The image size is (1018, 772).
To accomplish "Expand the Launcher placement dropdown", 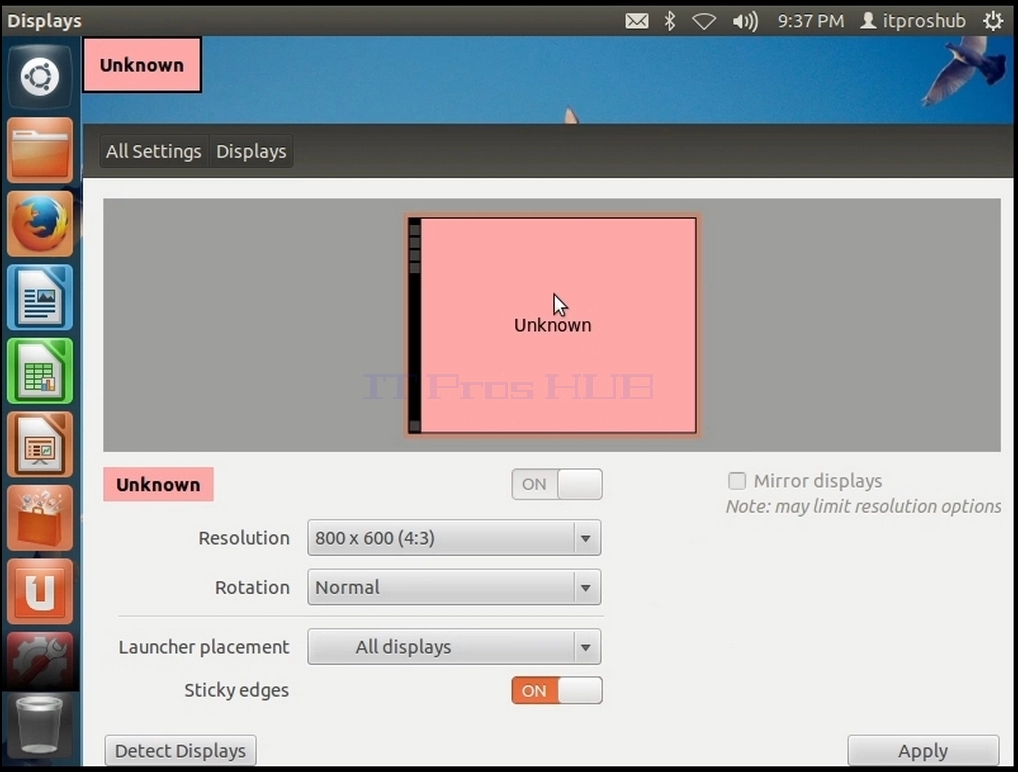I will (454, 647).
